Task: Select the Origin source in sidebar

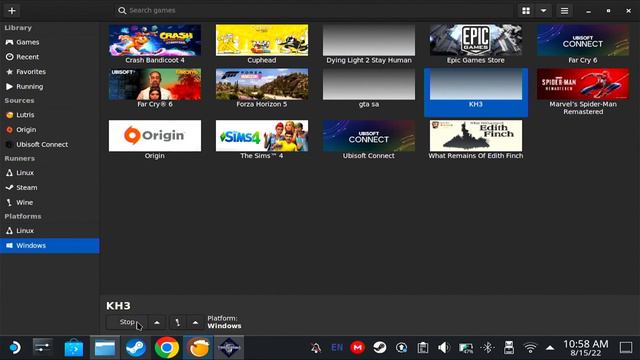Action: [50, 129]
